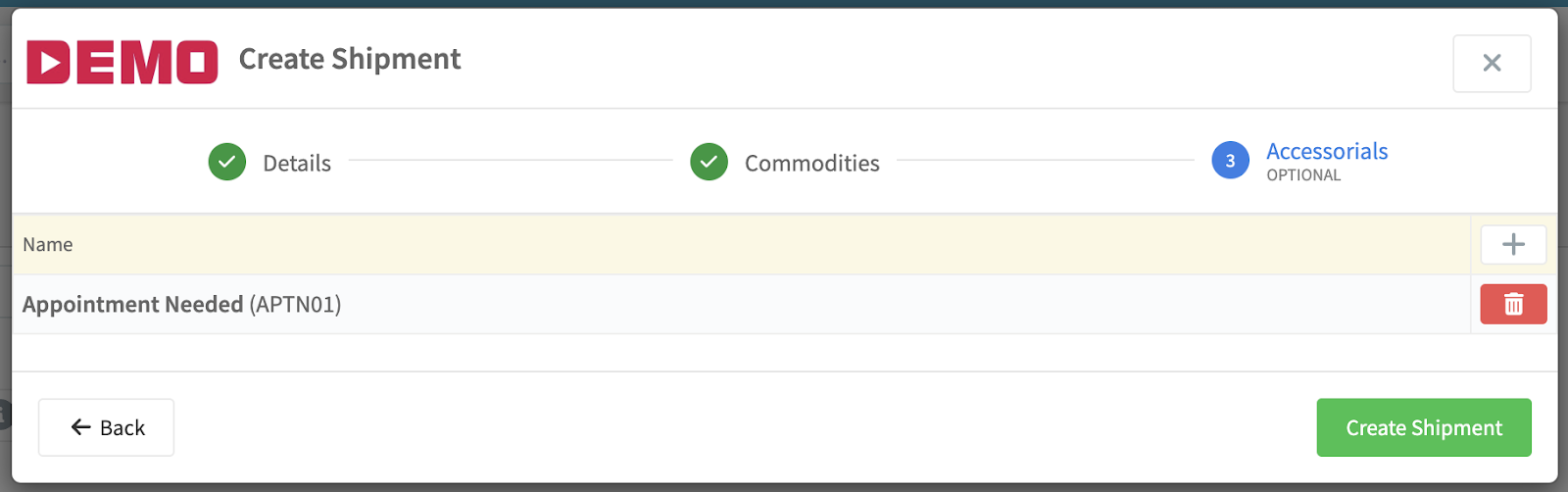Click the left arrow in Back button
The width and height of the screenshot is (1568, 492).
point(81,427)
